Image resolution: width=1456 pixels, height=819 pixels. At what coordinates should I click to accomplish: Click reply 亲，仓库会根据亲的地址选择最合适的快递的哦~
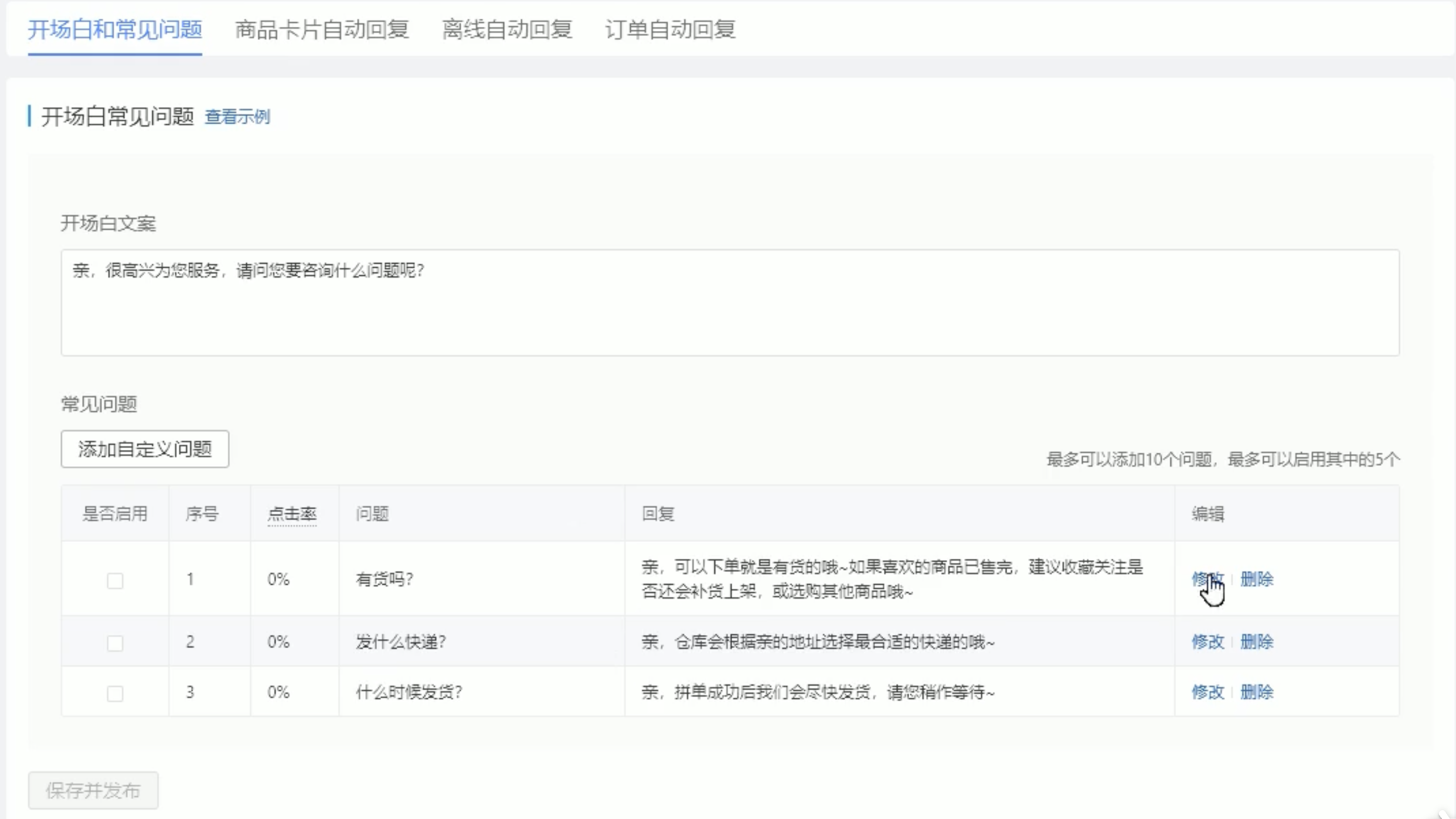(x=818, y=641)
